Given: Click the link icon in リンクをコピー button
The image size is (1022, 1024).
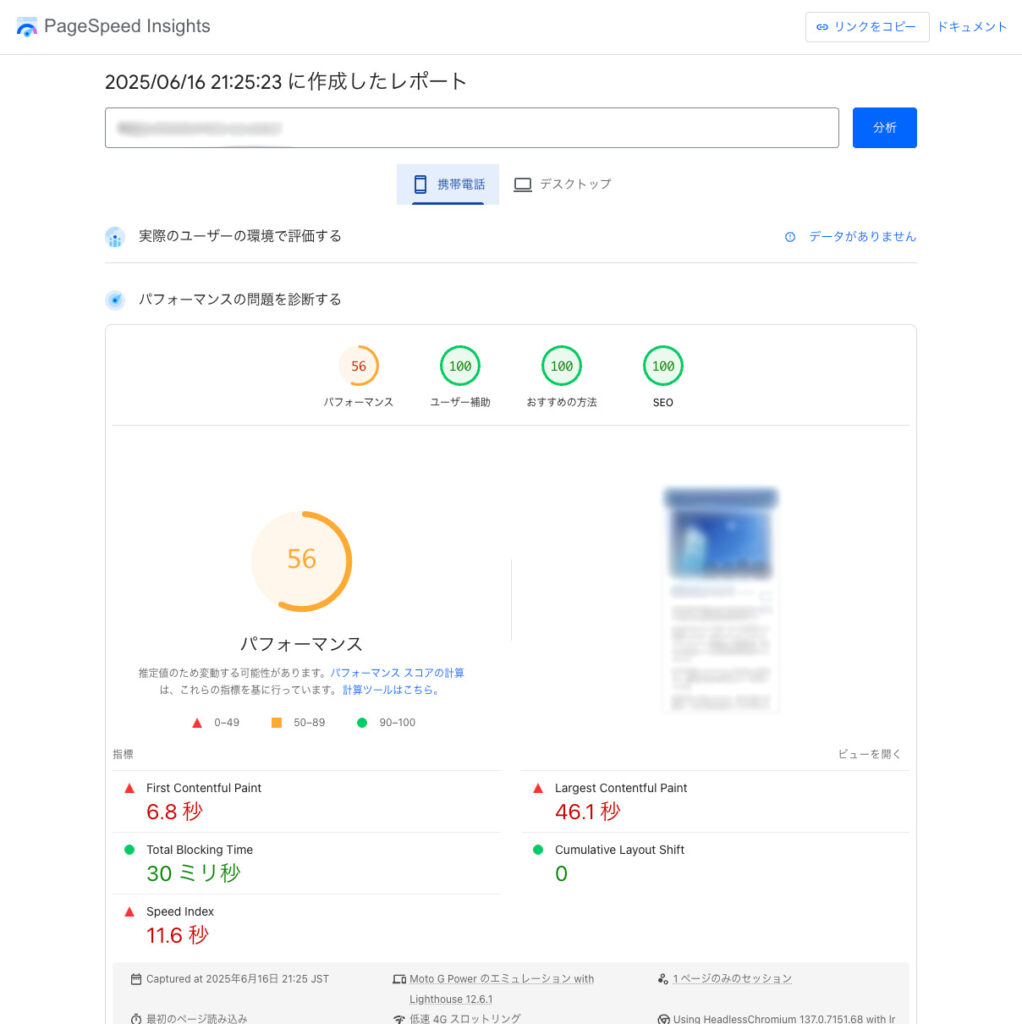Looking at the screenshot, I should click(822, 27).
